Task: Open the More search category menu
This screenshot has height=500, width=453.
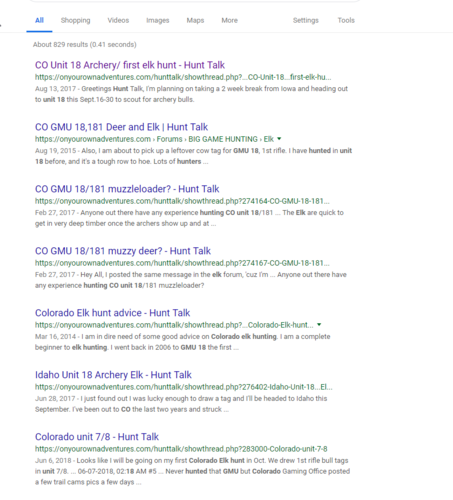Action: tap(229, 20)
